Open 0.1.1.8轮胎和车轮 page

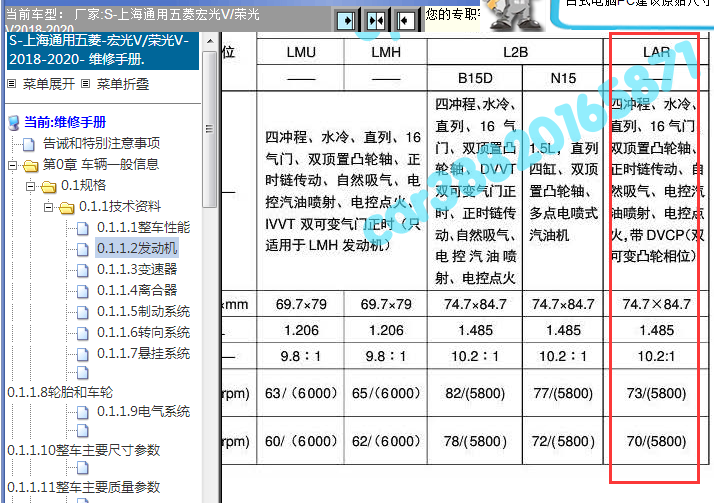click(x=60, y=392)
